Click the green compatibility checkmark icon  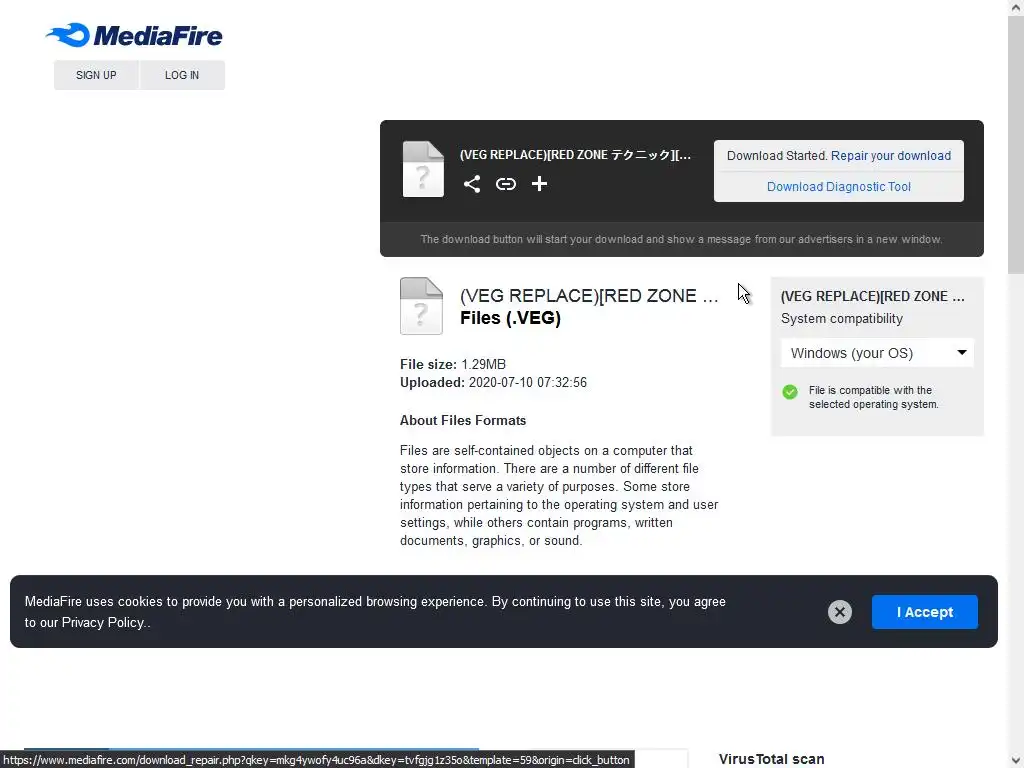[x=790, y=392]
